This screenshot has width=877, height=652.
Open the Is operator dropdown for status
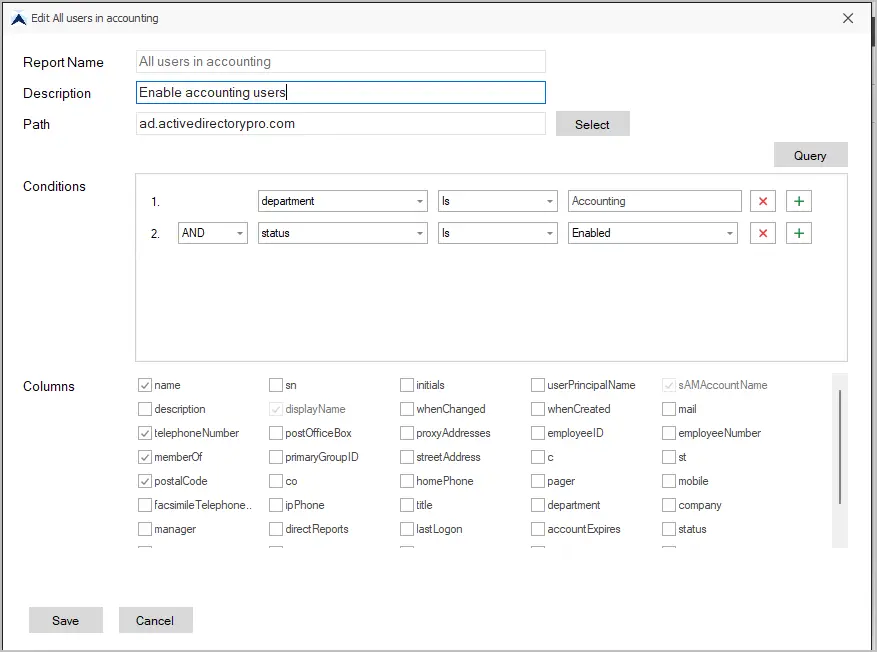[x=498, y=233]
